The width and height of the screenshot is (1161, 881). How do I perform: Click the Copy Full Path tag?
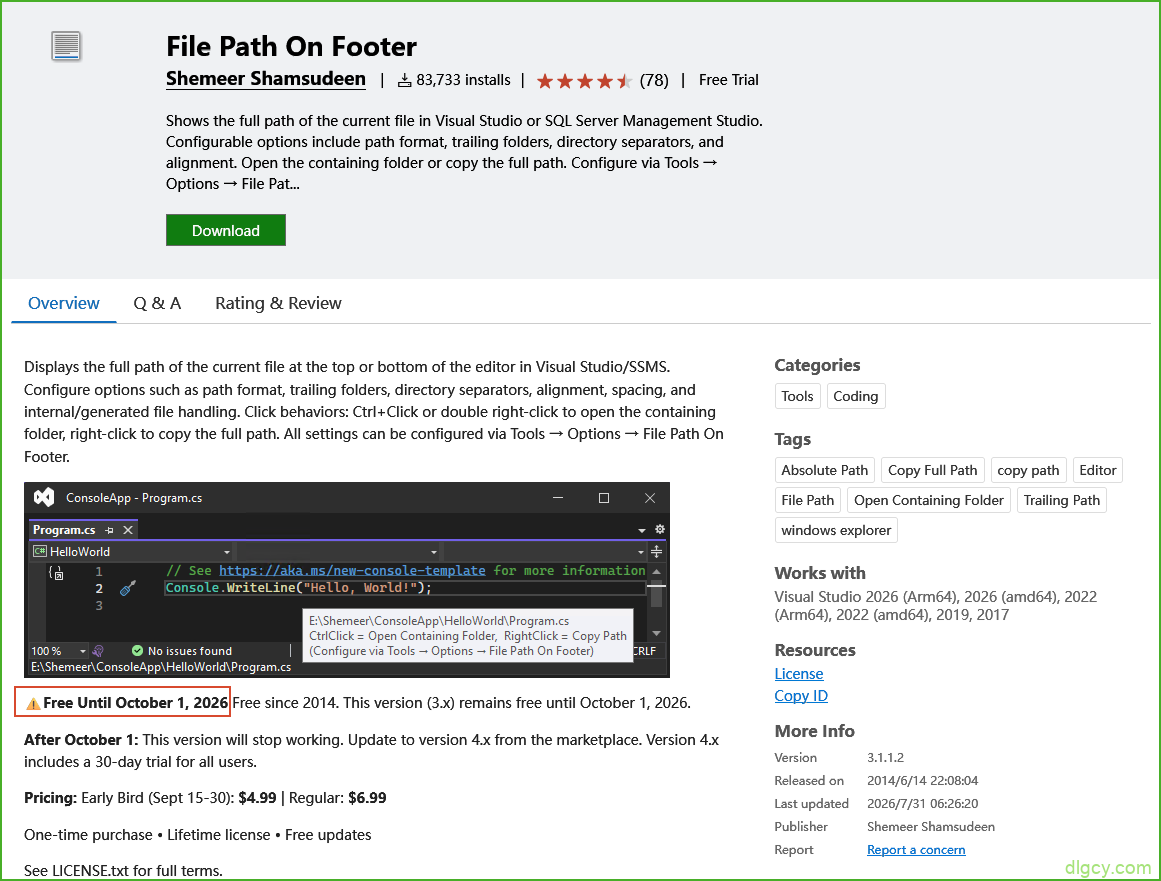[x=933, y=470]
